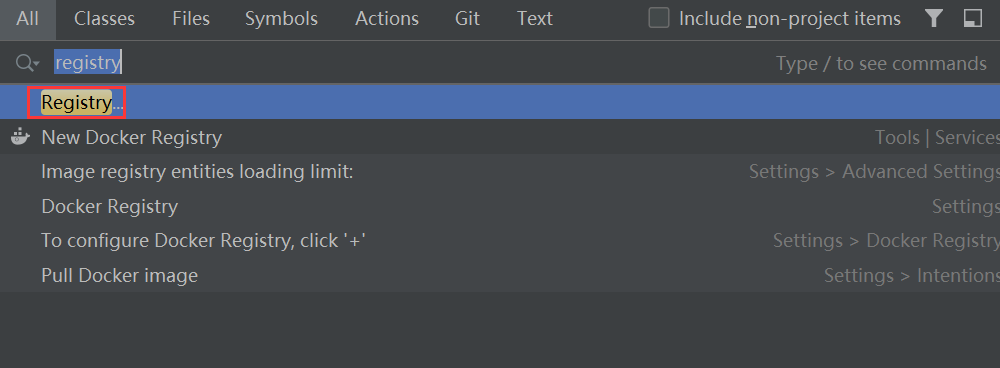Open Image registry entities loading limit setting
The image size is (1000, 368).
(x=500, y=172)
